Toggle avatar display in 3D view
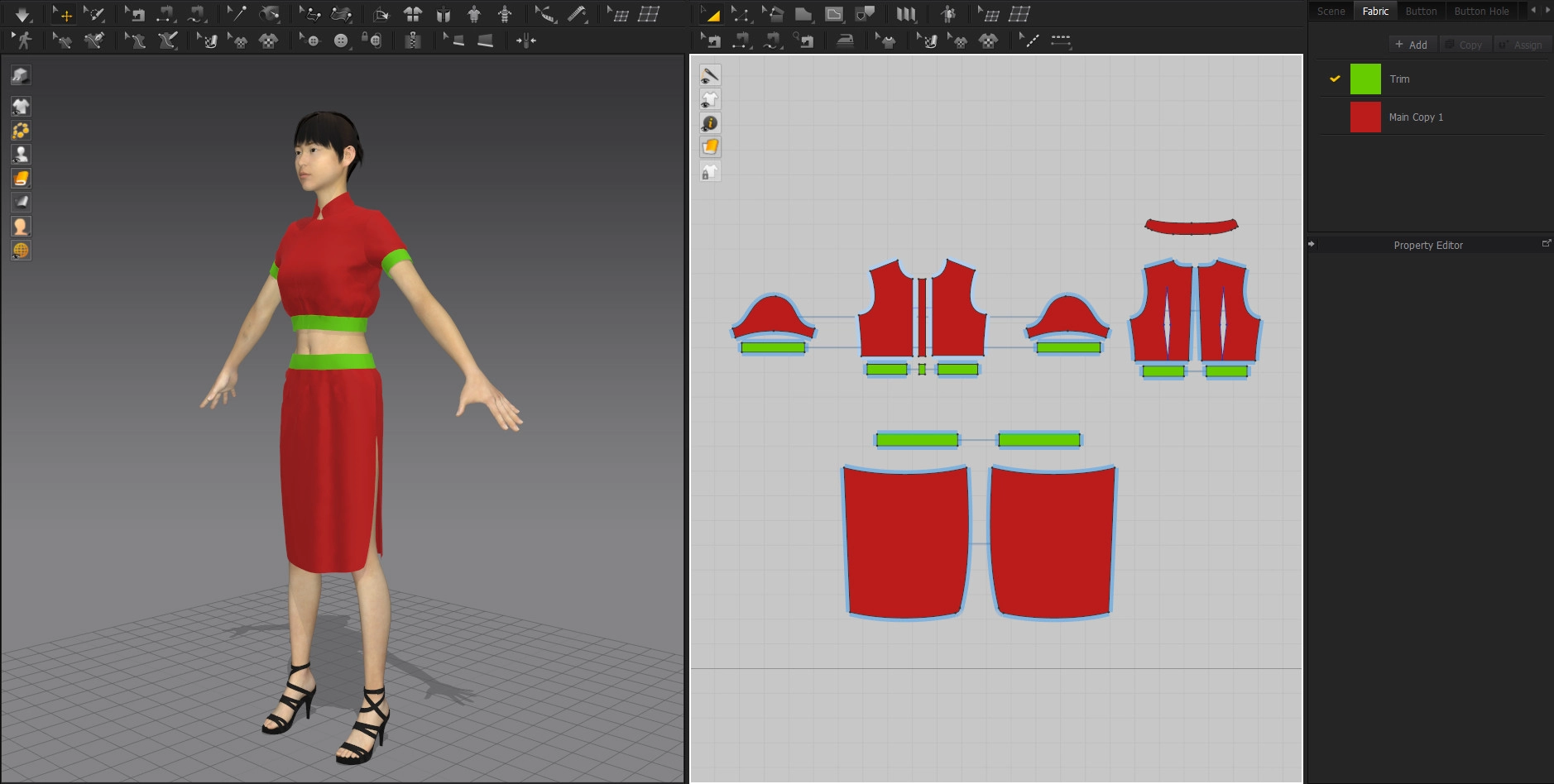 [x=21, y=154]
